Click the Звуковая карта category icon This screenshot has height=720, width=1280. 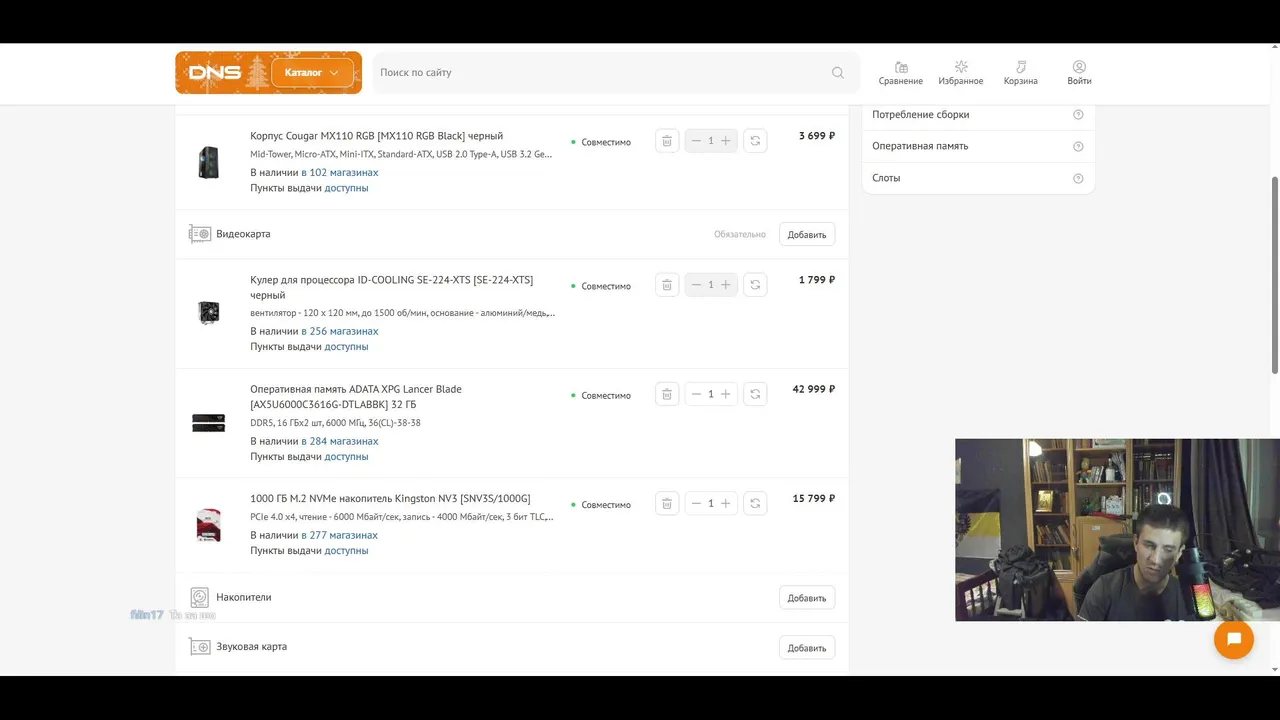pyautogui.click(x=199, y=647)
